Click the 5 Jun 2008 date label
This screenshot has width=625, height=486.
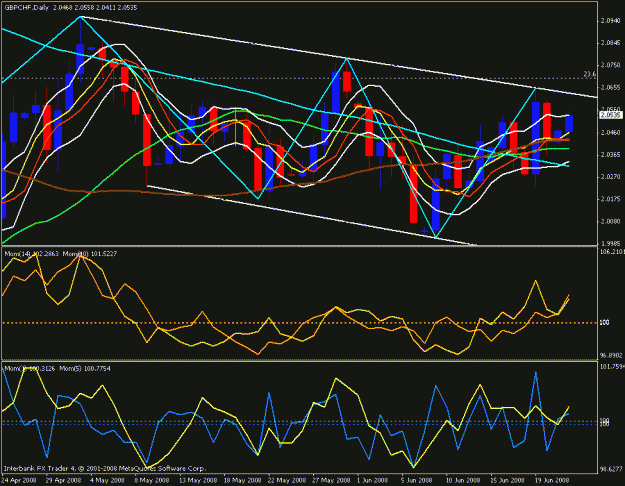(417, 480)
